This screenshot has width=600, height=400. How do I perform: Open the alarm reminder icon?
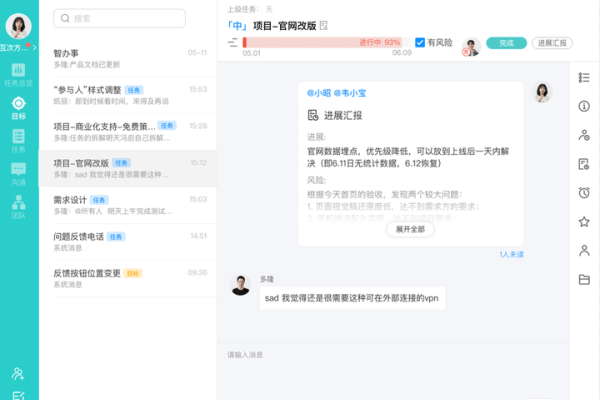coord(584,193)
